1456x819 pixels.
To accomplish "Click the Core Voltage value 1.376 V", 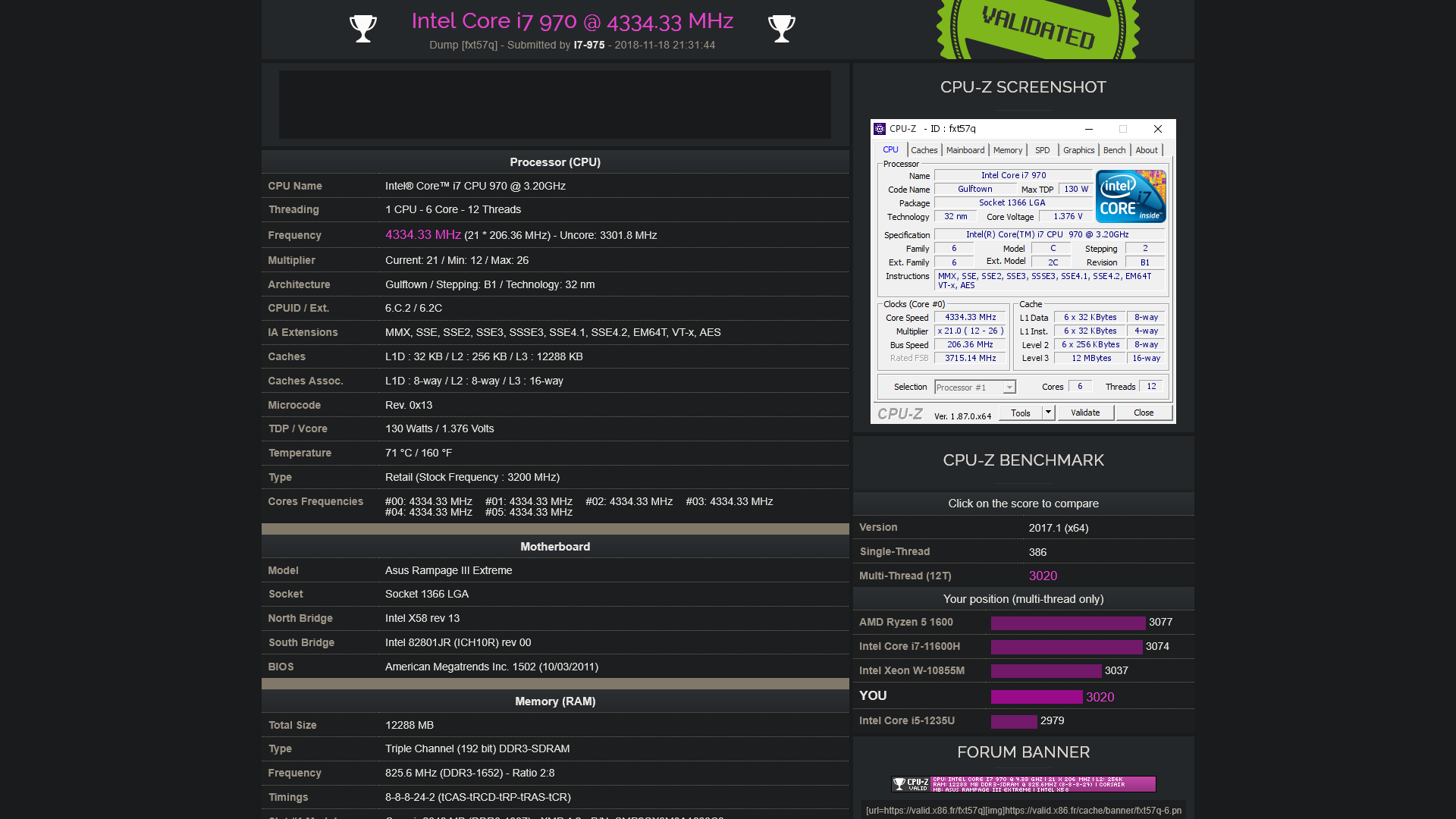I will (1067, 217).
